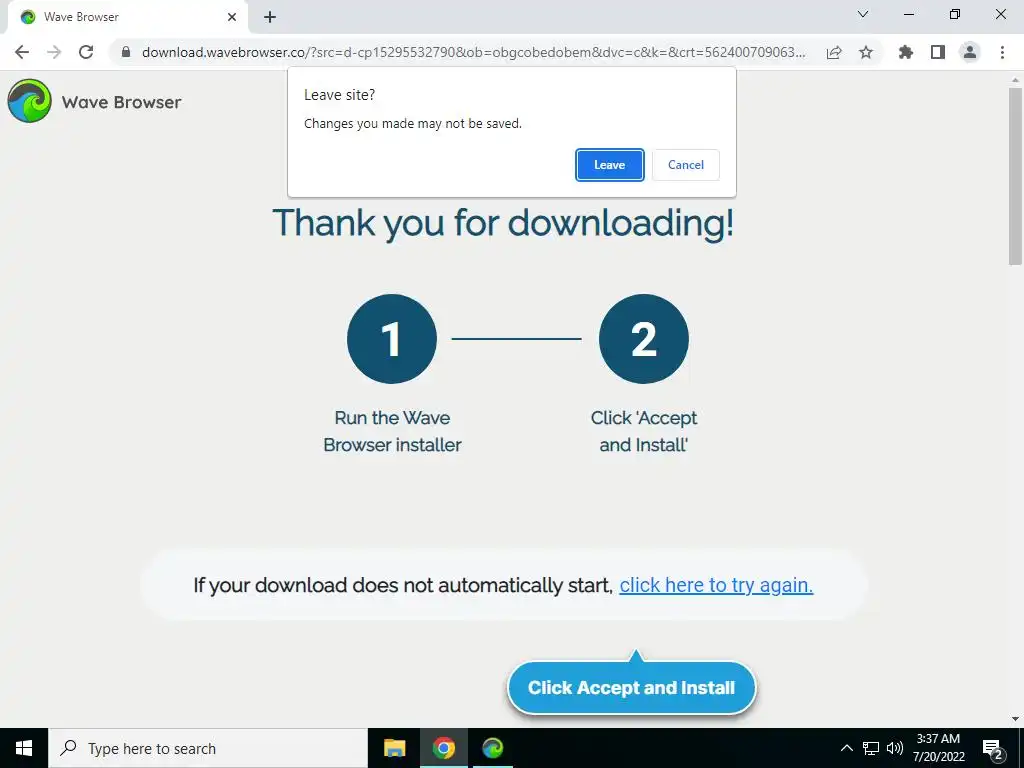The image size is (1024, 768).
Task: Click the browser back arrow
Action: [x=22, y=52]
